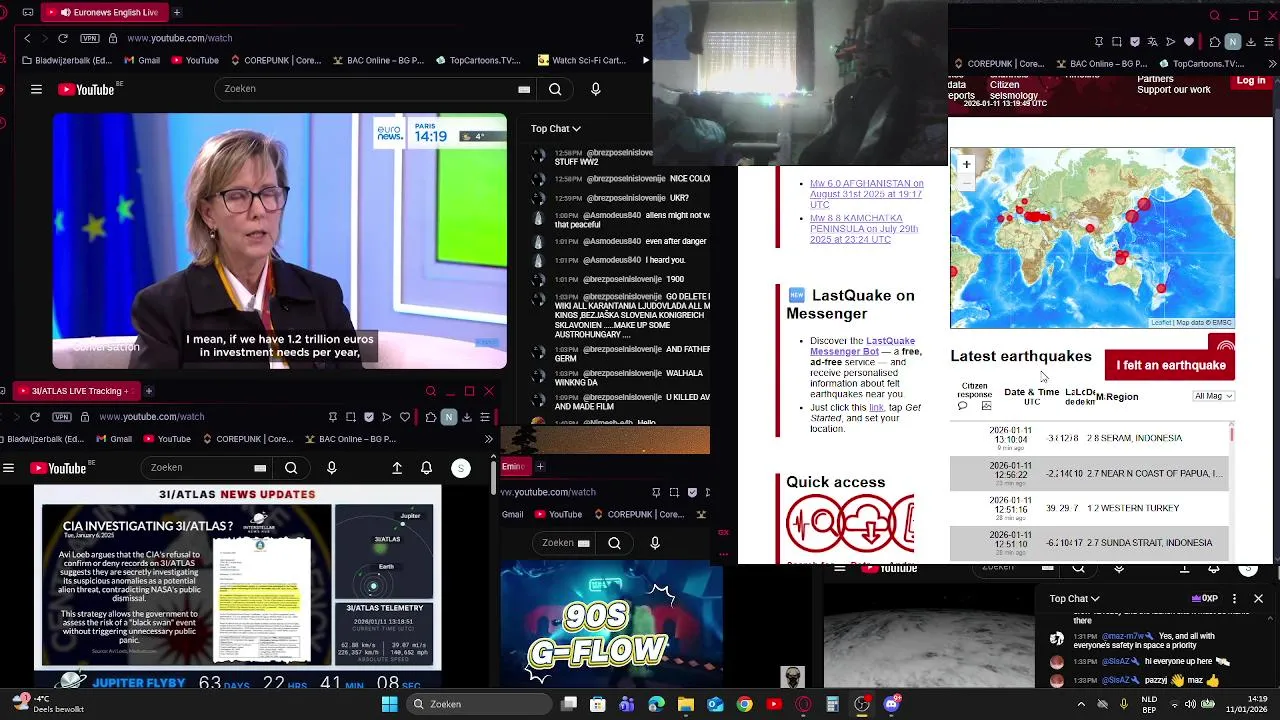The width and height of the screenshot is (1280, 720).
Task: Click the Log in button on earthquake site
Action: (x=1250, y=81)
